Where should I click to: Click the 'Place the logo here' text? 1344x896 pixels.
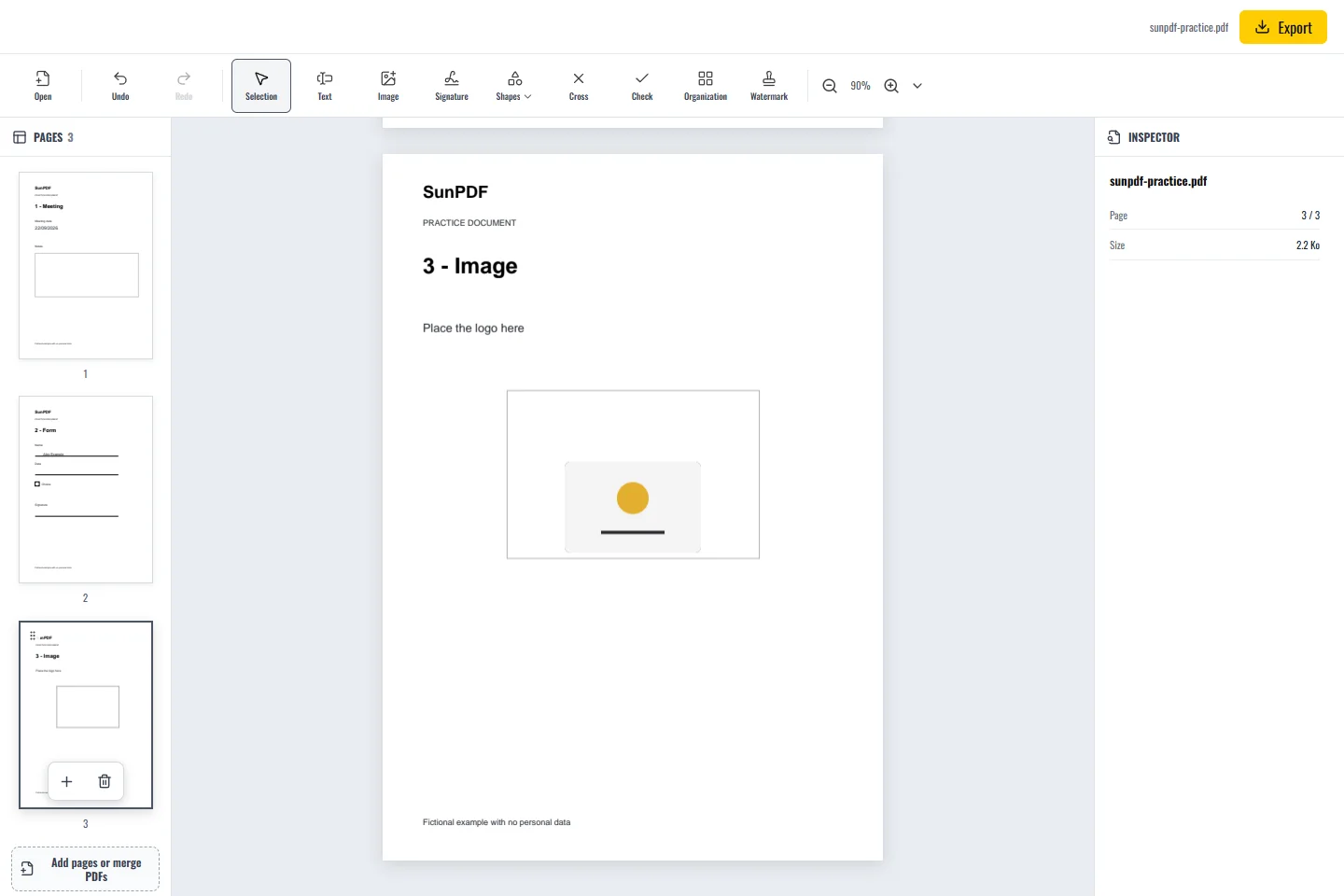[x=473, y=329]
